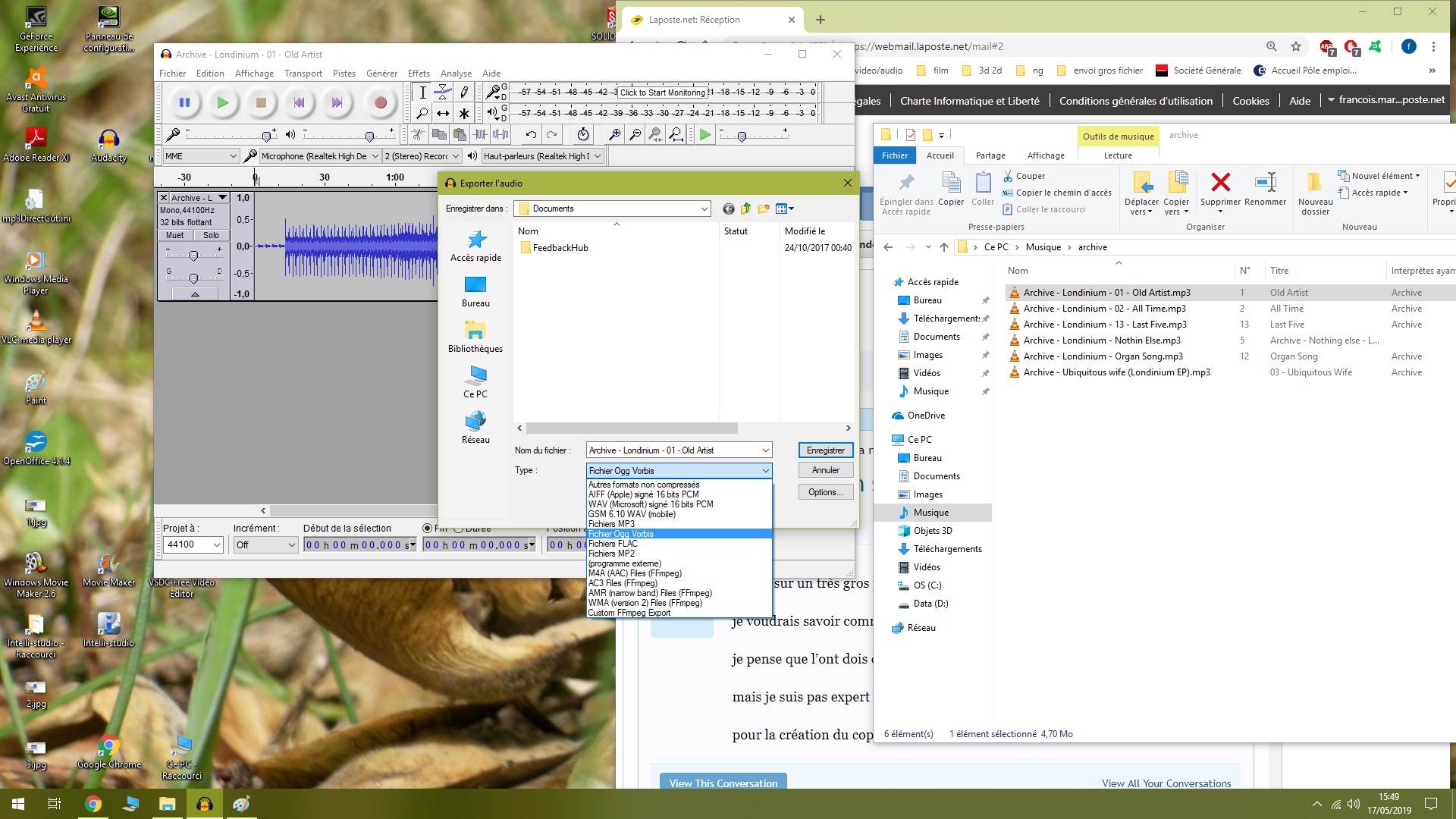
Task: Click the Zoom In magnifier icon
Action: click(614, 135)
